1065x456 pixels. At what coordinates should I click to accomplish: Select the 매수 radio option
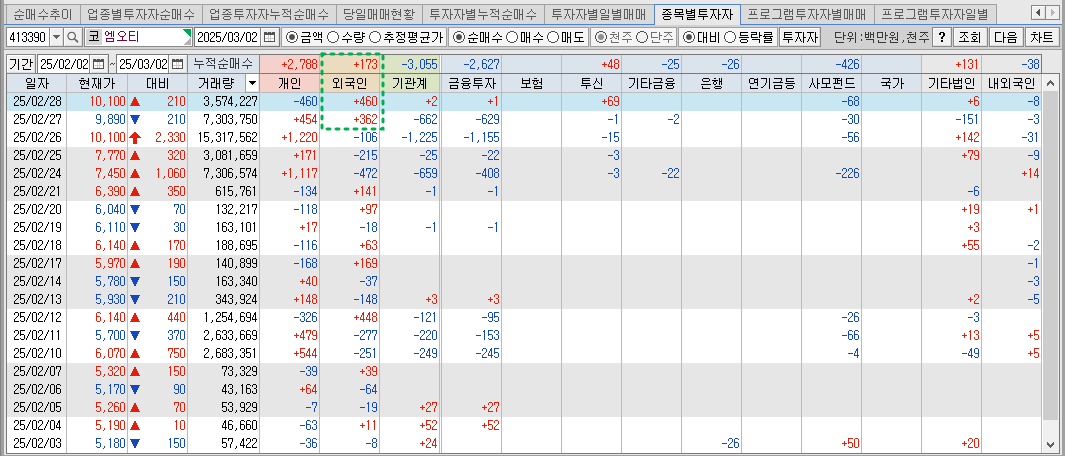(513, 37)
